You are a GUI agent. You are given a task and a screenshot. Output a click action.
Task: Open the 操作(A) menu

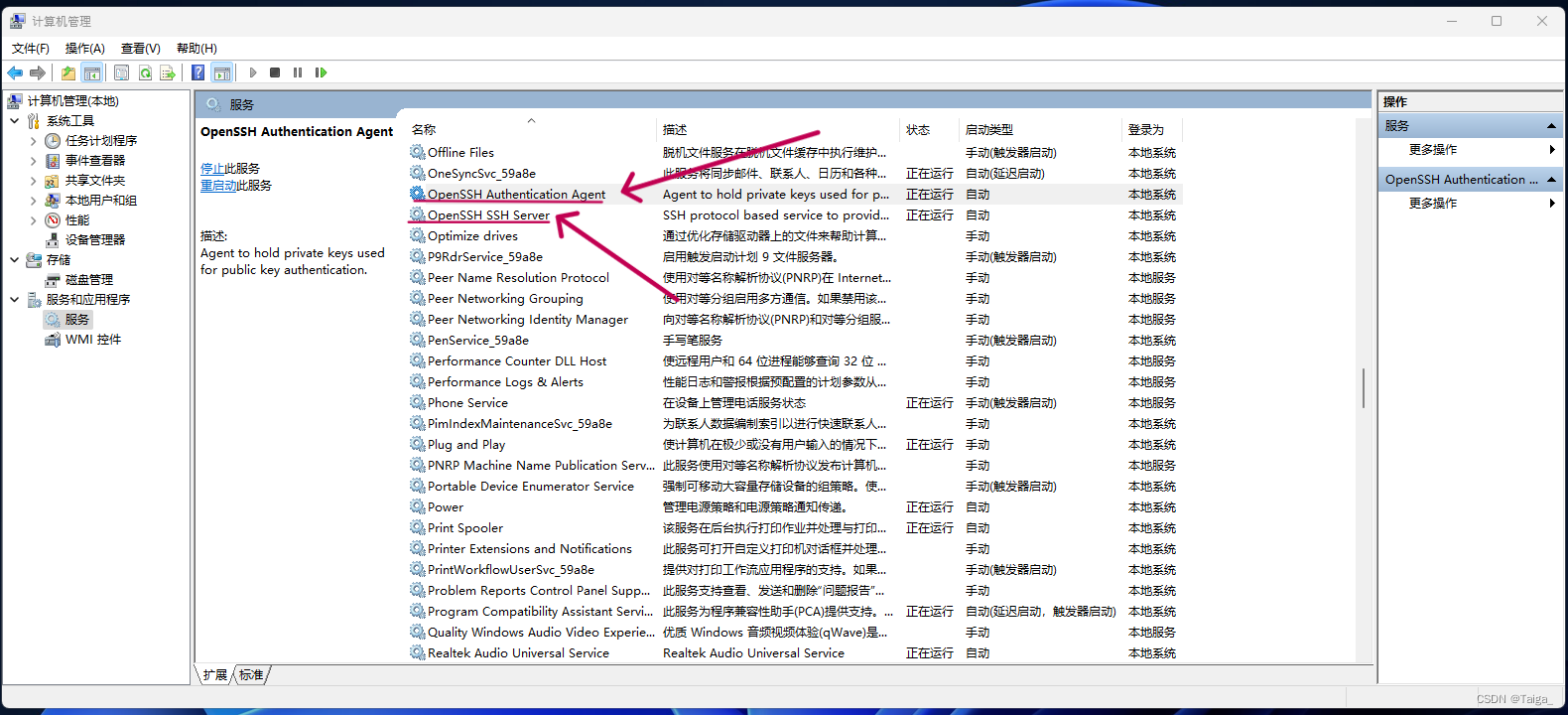tap(85, 48)
